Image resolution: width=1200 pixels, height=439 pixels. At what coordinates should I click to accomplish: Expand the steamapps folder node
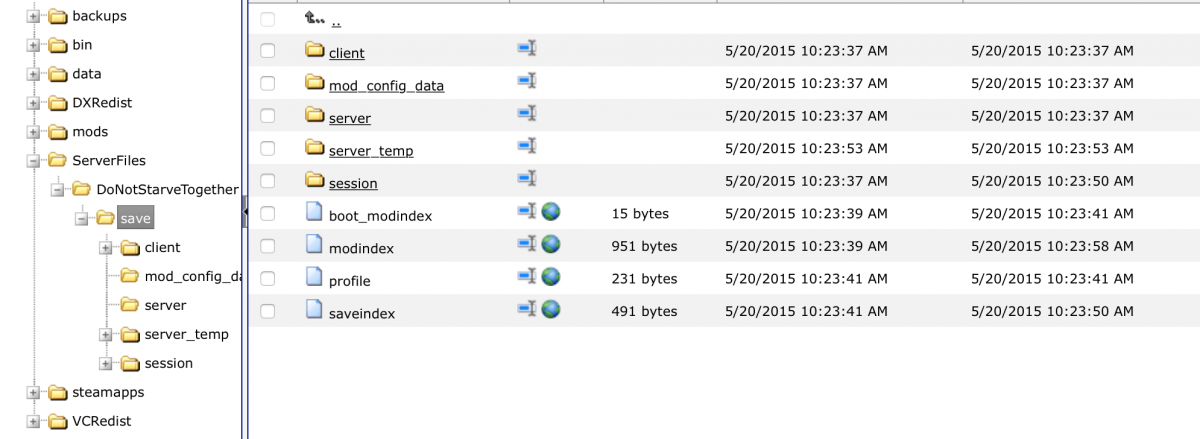tap(33, 393)
